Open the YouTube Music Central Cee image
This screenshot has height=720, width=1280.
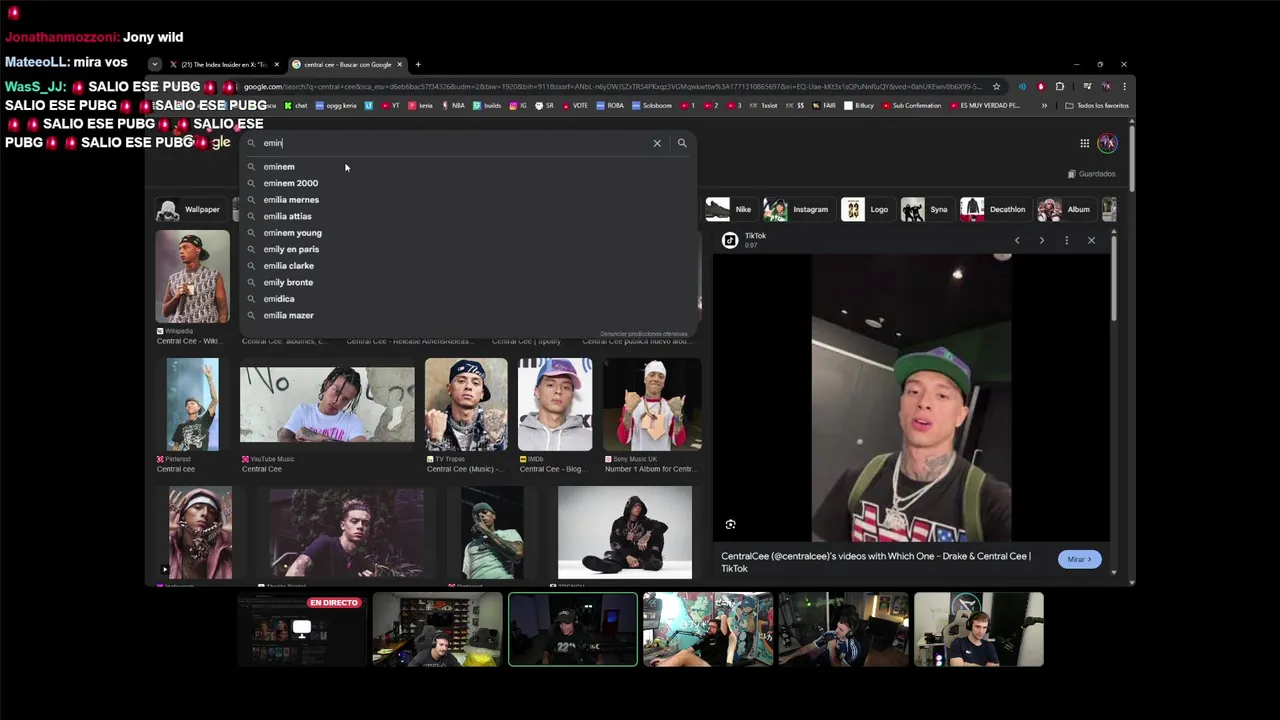pos(327,405)
